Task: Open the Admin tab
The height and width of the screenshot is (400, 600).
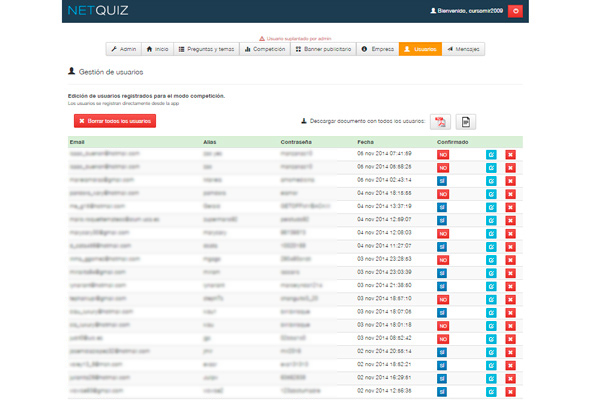Action: pos(124,49)
